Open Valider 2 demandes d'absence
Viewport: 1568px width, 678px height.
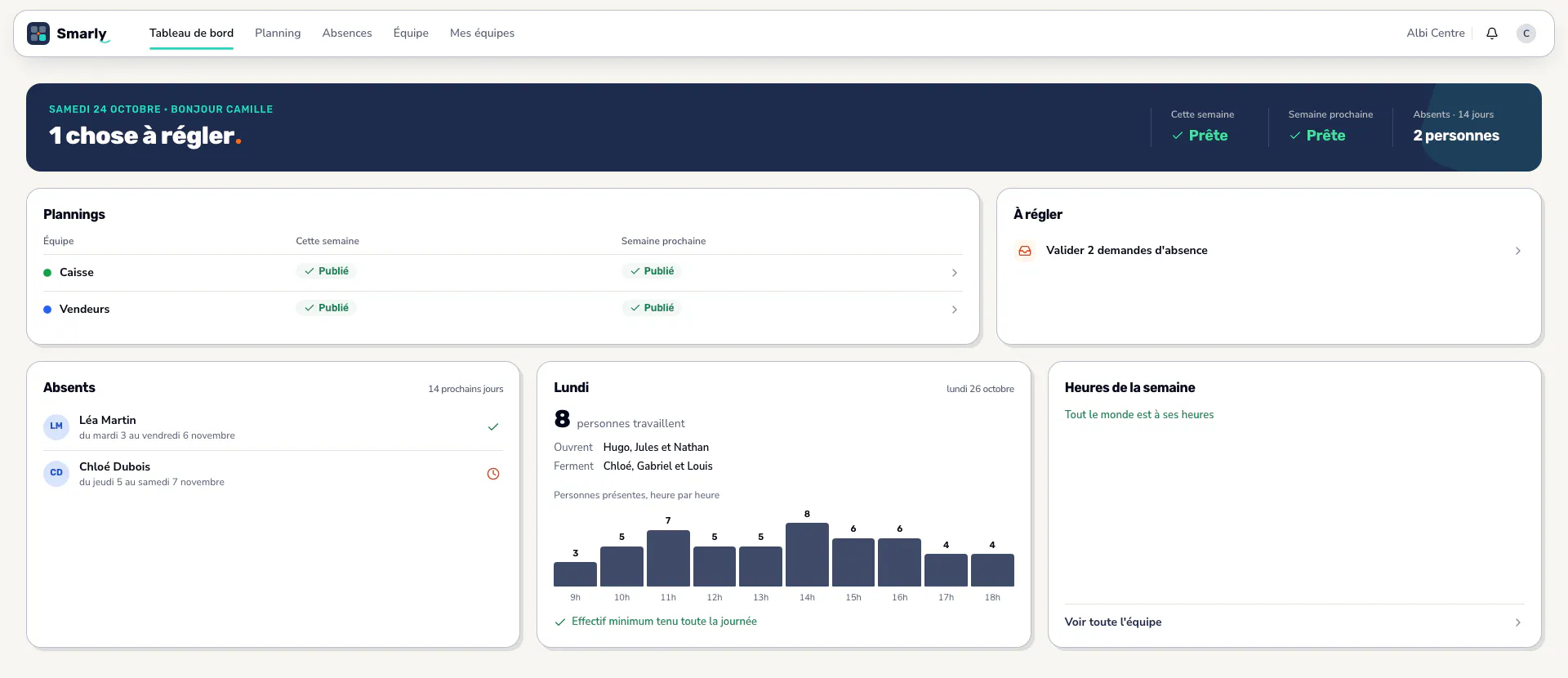pyautogui.click(x=1268, y=251)
